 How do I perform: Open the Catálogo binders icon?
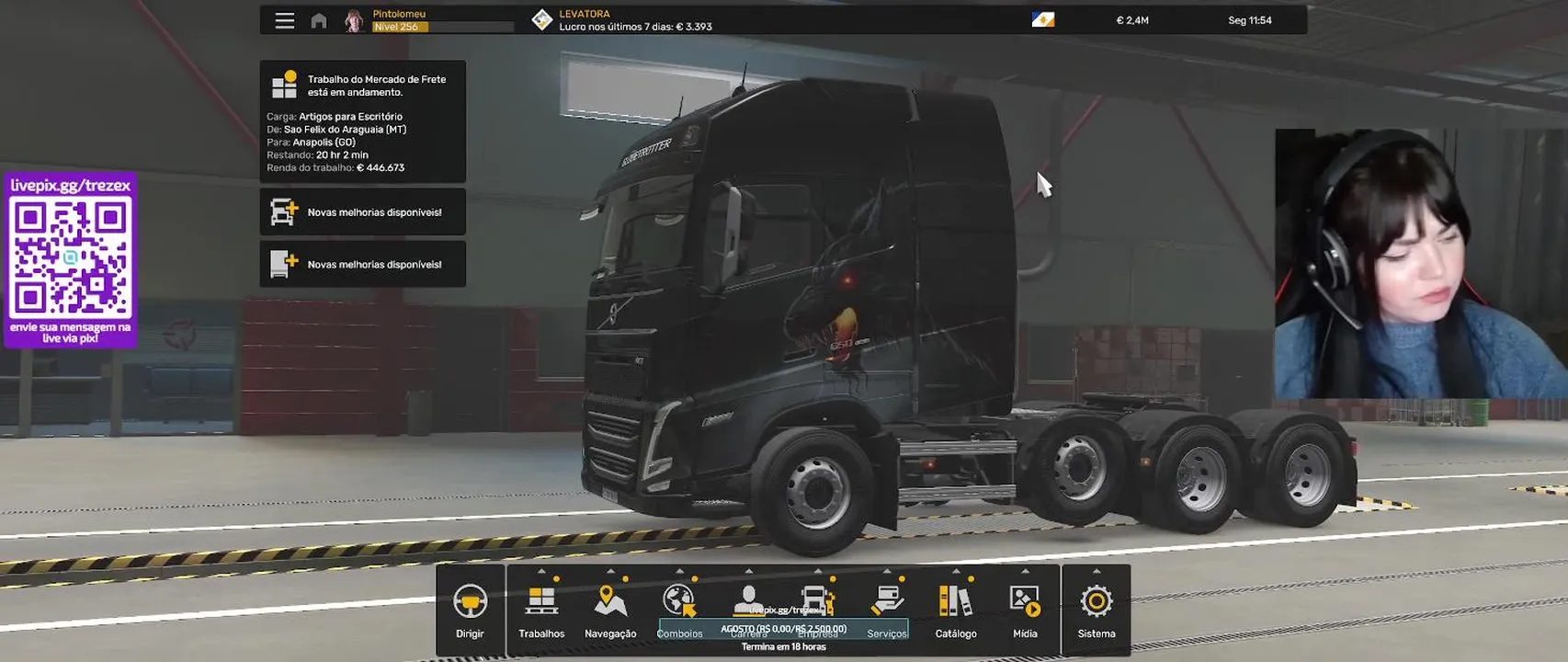pos(956,600)
